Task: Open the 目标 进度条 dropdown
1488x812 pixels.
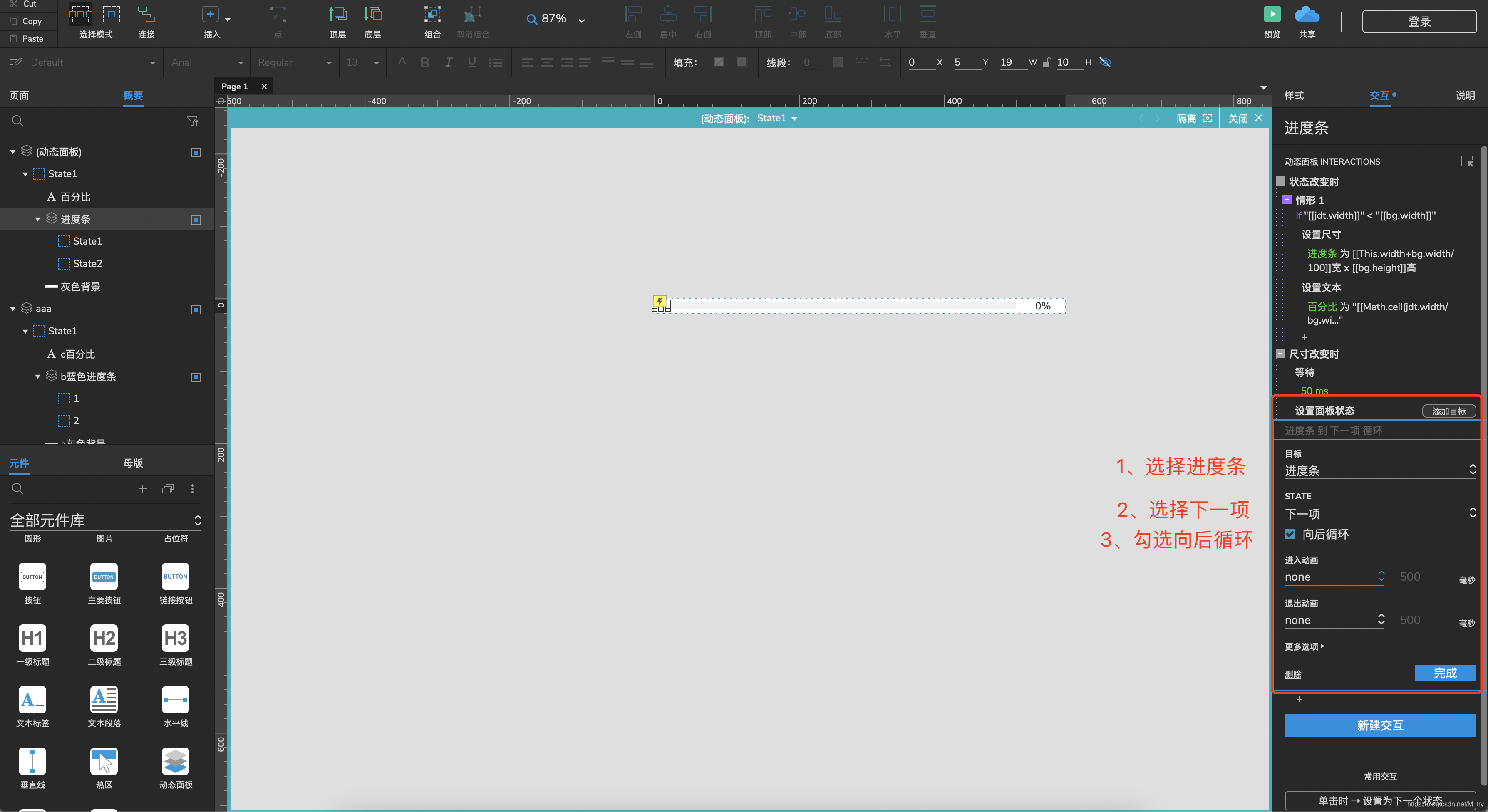Action: [x=1380, y=470]
